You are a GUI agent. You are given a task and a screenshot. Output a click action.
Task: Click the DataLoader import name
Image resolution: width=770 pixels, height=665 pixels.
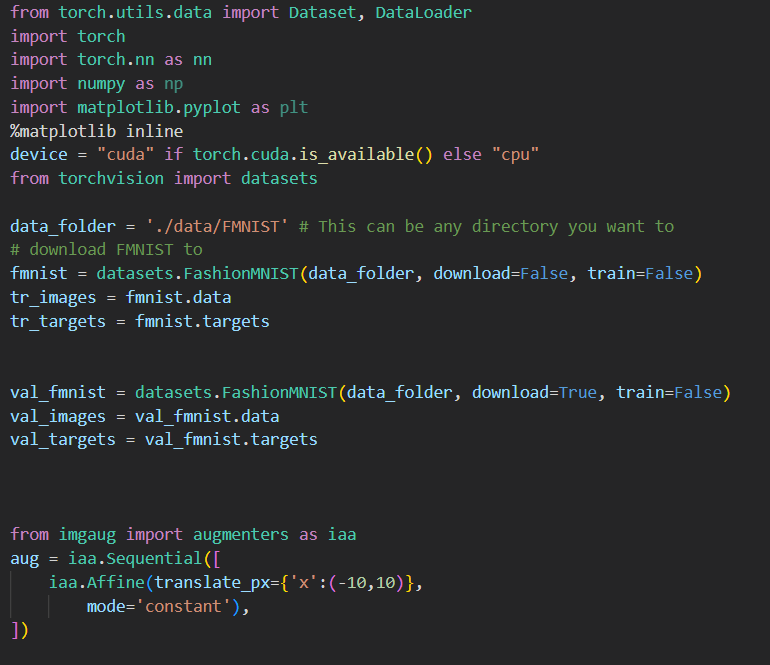(x=423, y=12)
